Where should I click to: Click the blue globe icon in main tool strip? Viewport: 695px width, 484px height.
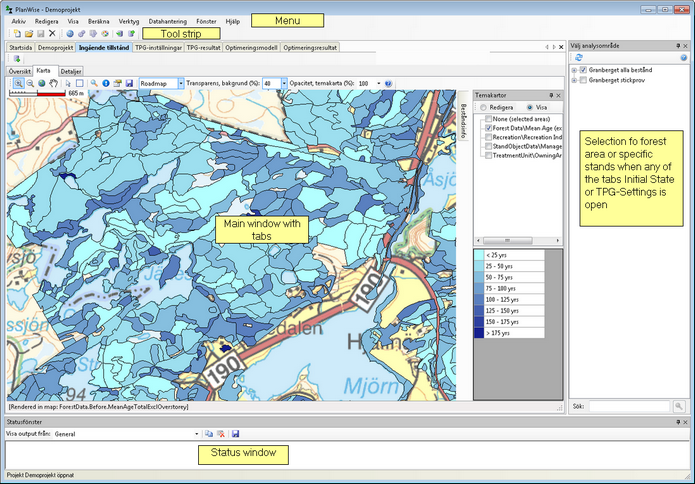point(70,34)
